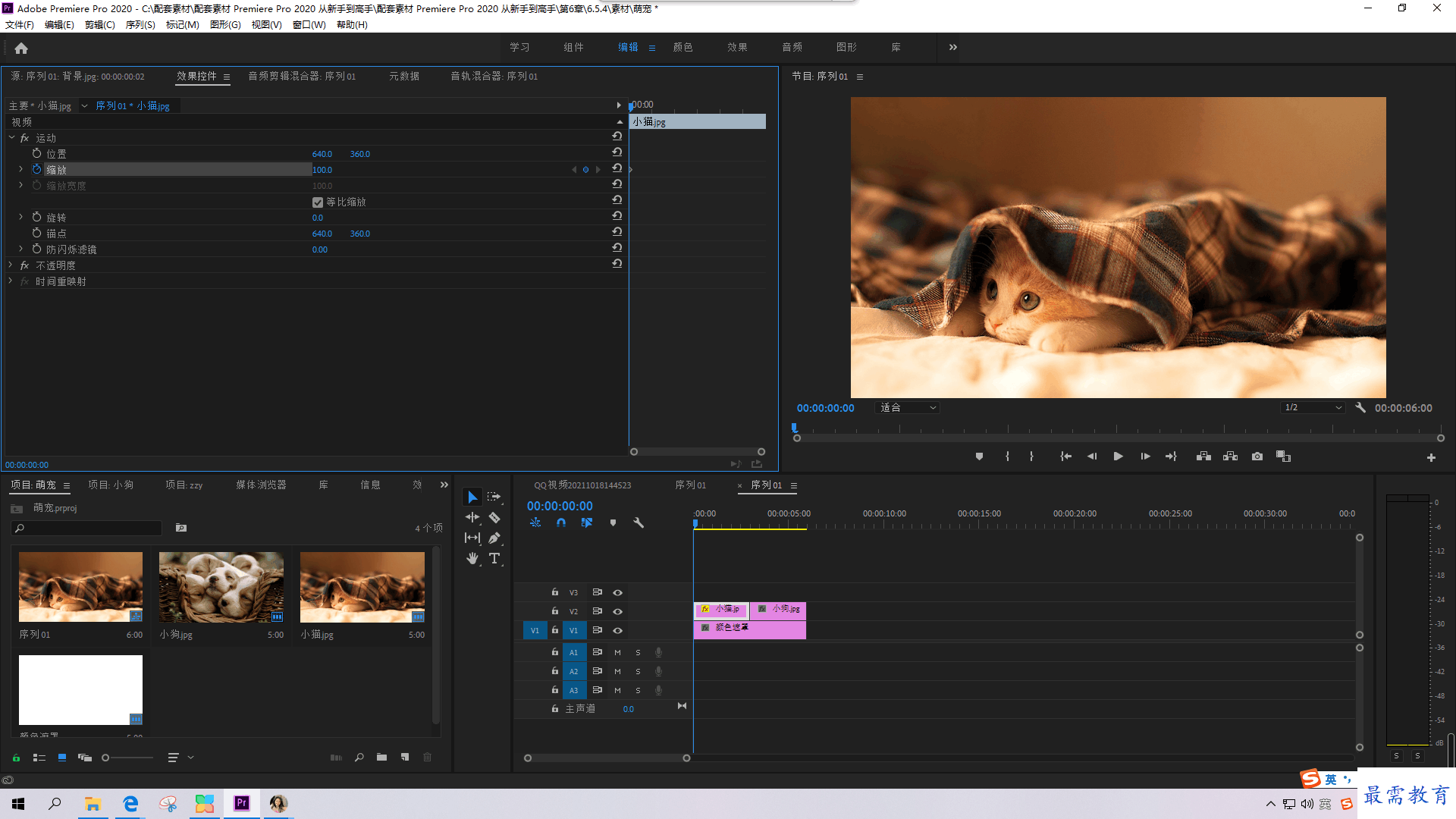This screenshot has width=1456, height=819.
Task: Open the 文件(F) menu
Action: click(20, 25)
